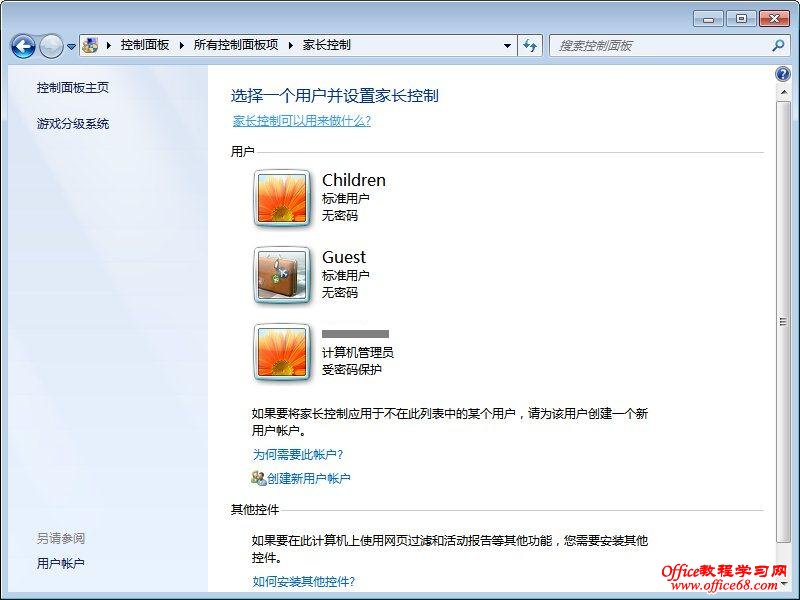Click the refresh button beside address bar
This screenshot has height=600, width=800.
tap(530, 45)
